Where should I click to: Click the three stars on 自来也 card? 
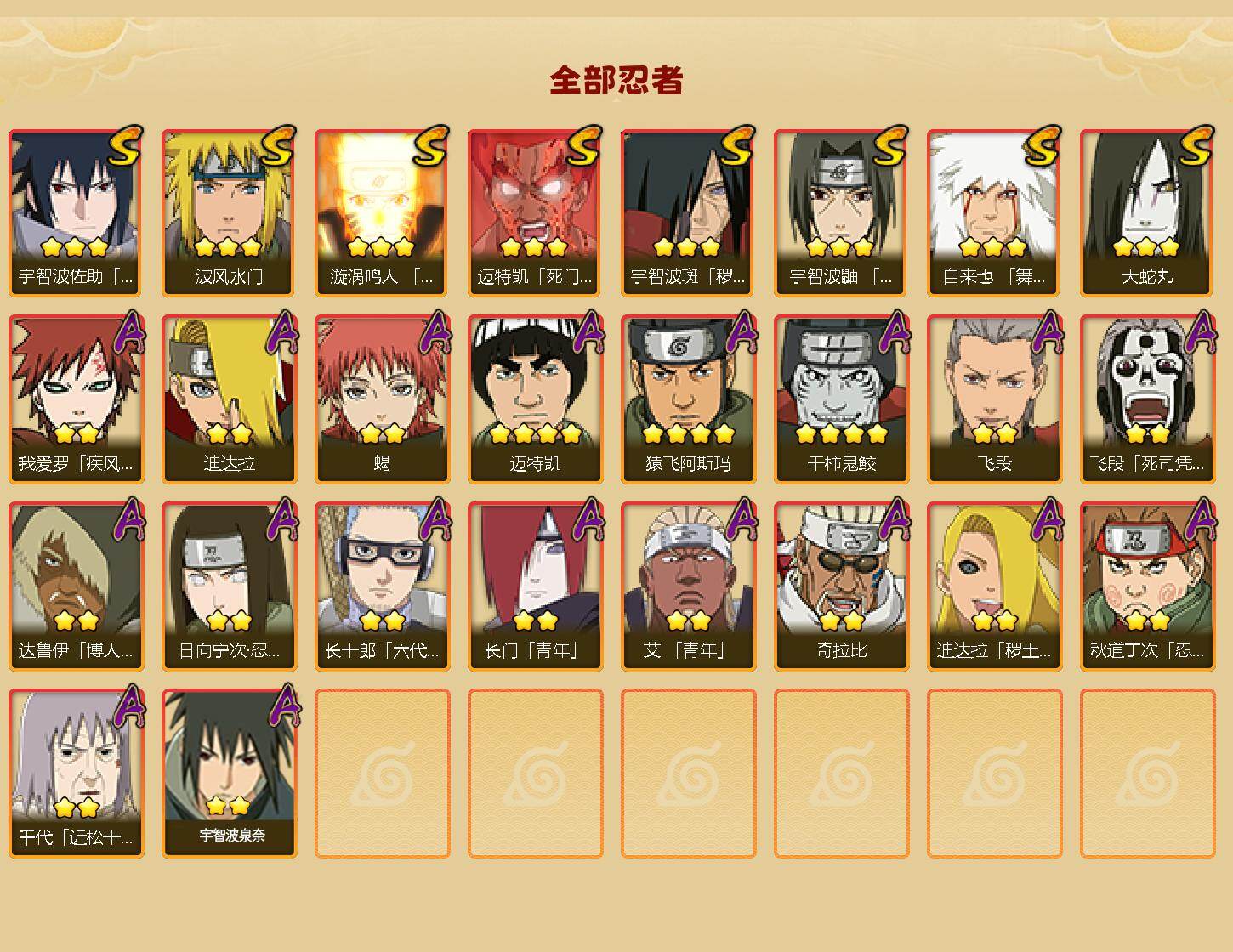993,247
